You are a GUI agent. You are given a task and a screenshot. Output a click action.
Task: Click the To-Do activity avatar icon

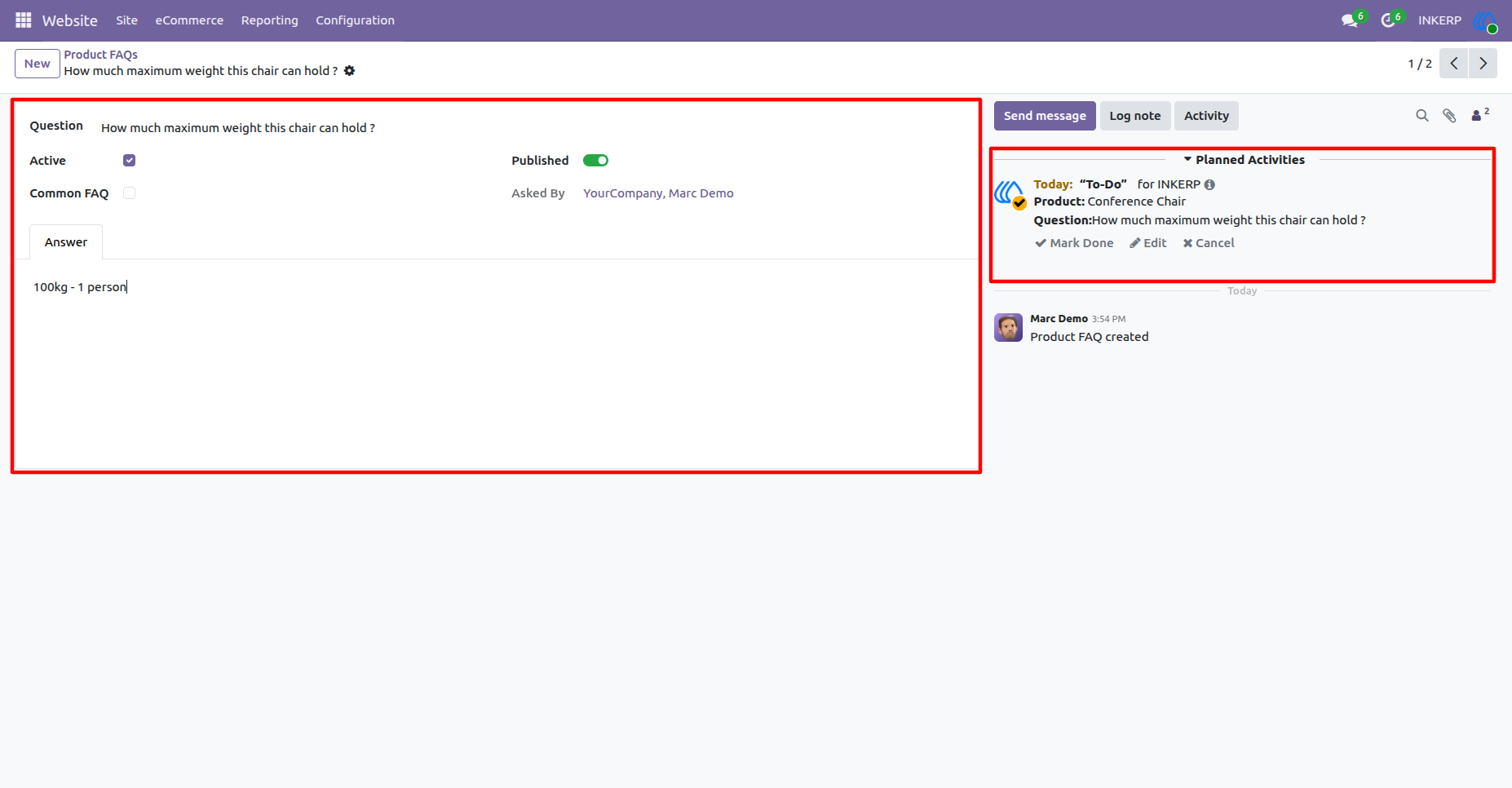click(1010, 195)
